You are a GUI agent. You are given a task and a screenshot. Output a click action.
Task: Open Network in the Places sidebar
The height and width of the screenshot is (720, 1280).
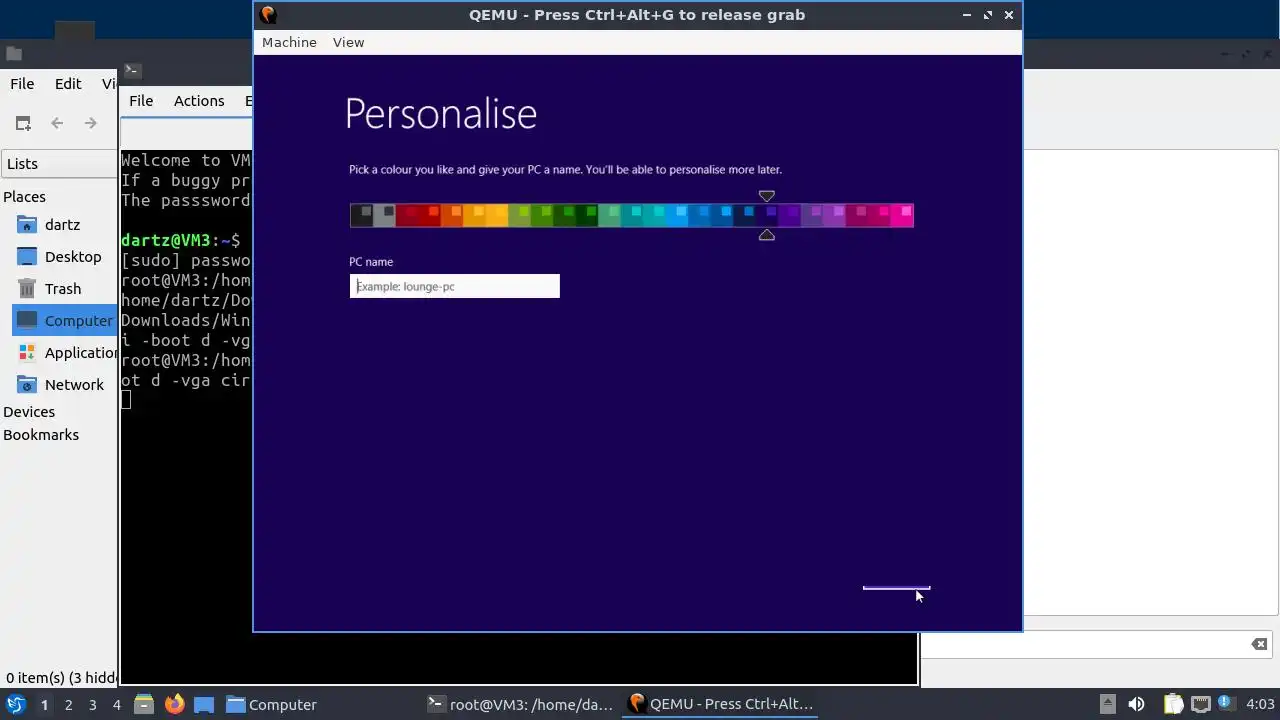pos(74,385)
